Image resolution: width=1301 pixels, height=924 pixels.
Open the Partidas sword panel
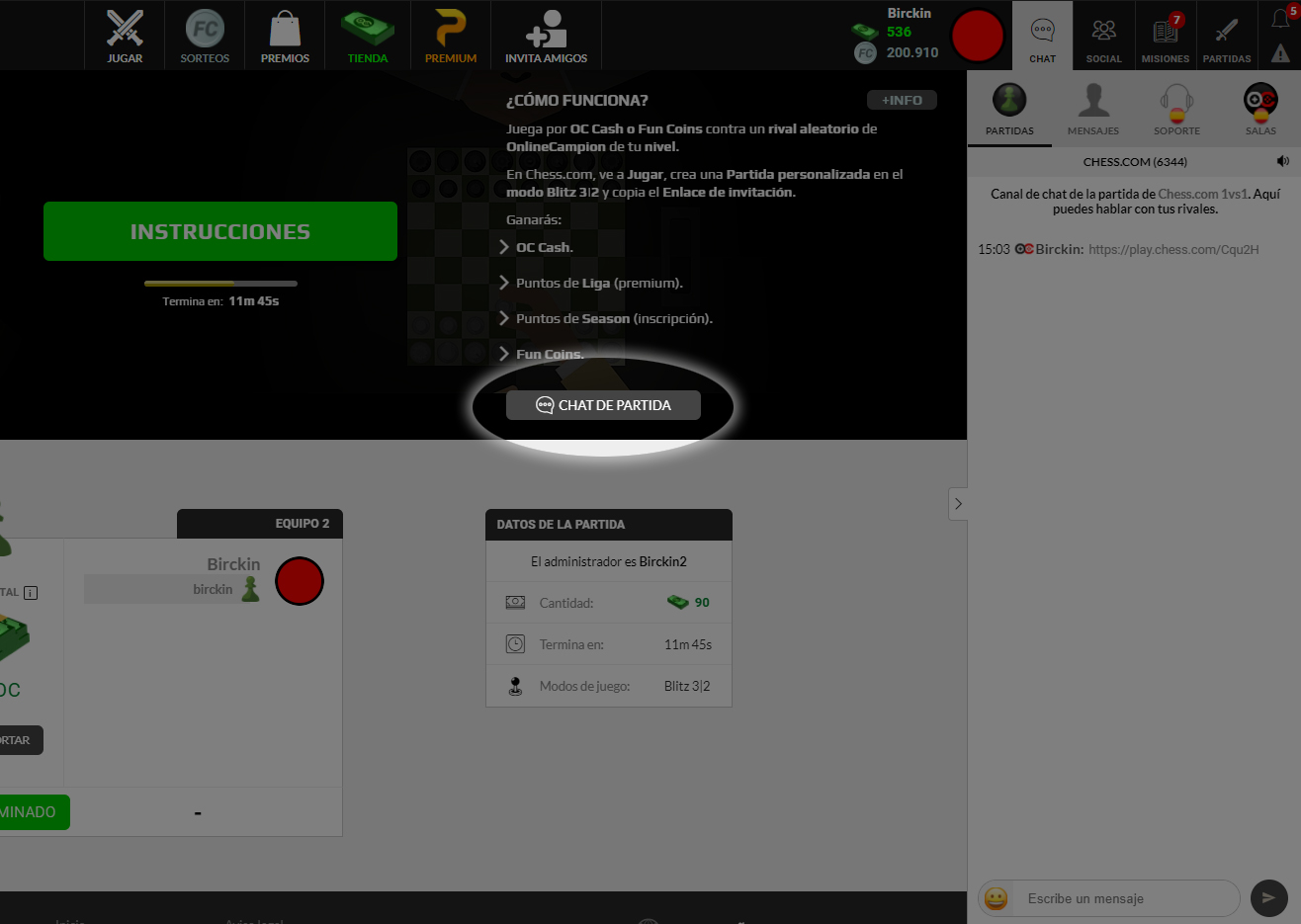click(1227, 36)
